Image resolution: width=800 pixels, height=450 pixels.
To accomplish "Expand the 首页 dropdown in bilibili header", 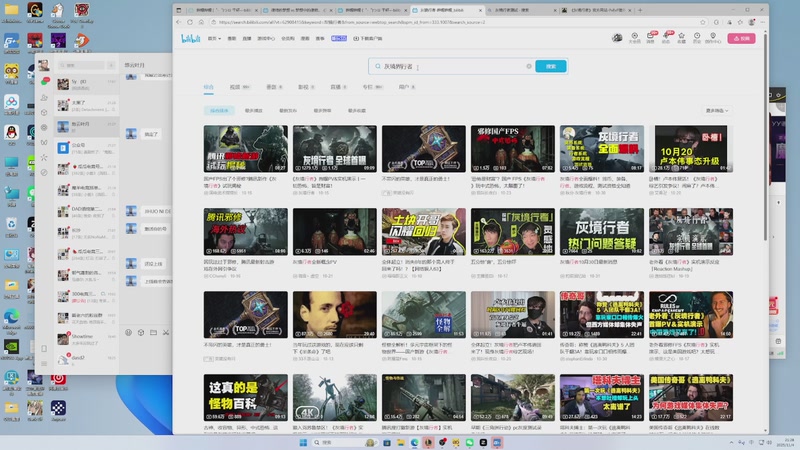I will click(214, 38).
